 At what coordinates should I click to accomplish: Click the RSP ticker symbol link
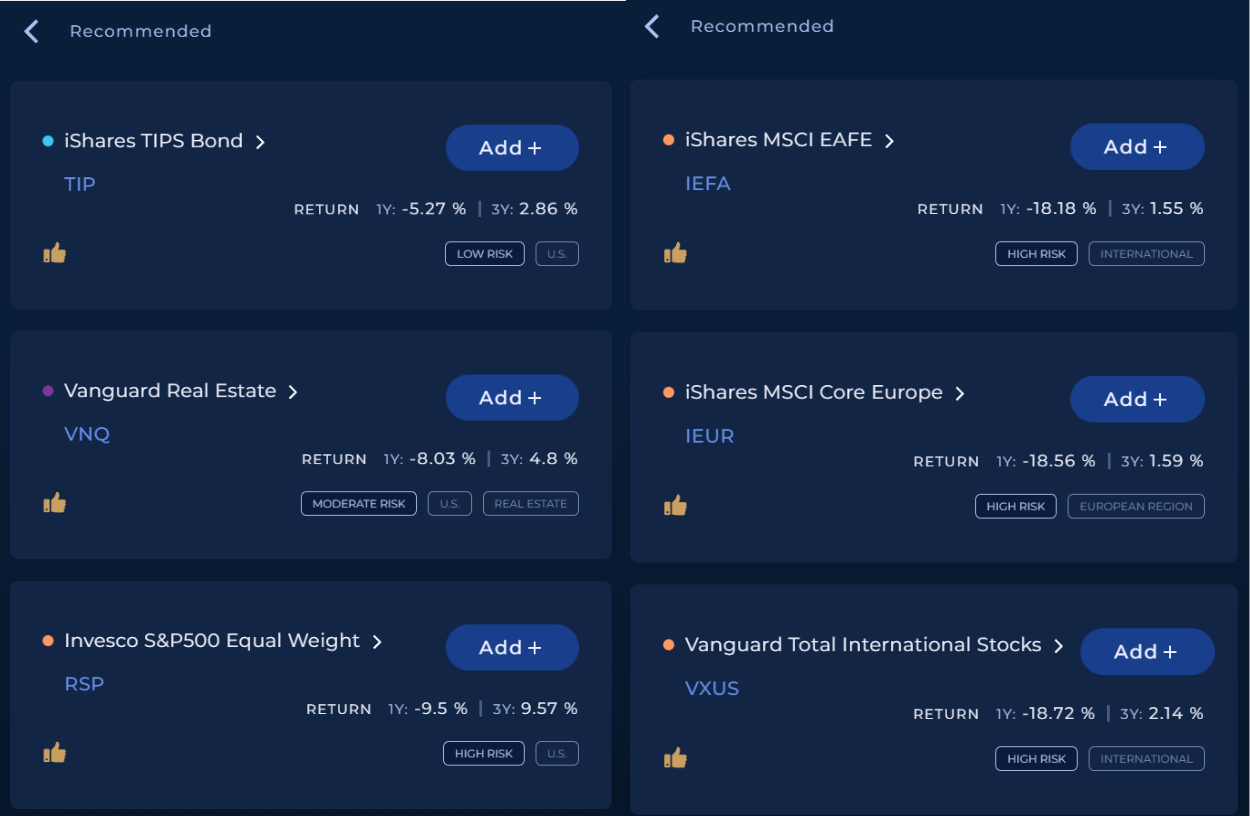[84, 684]
